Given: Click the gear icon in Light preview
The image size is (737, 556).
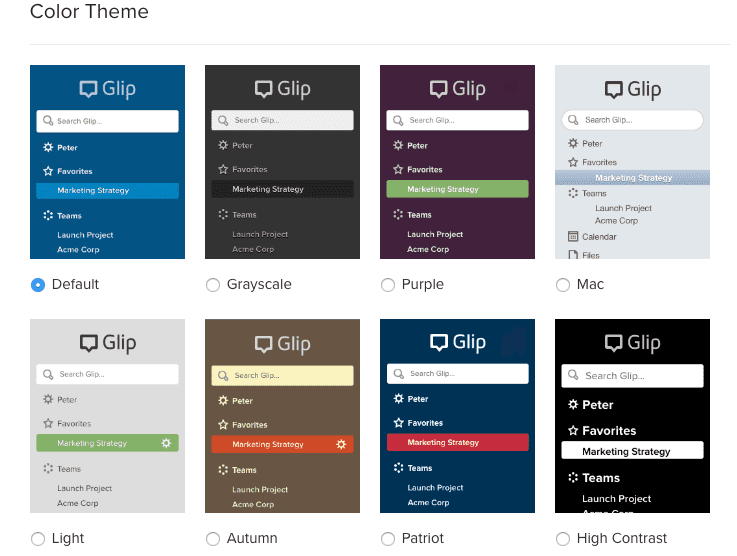Looking at the screenshot, I should pyautogui.click(x=166, y=442).
